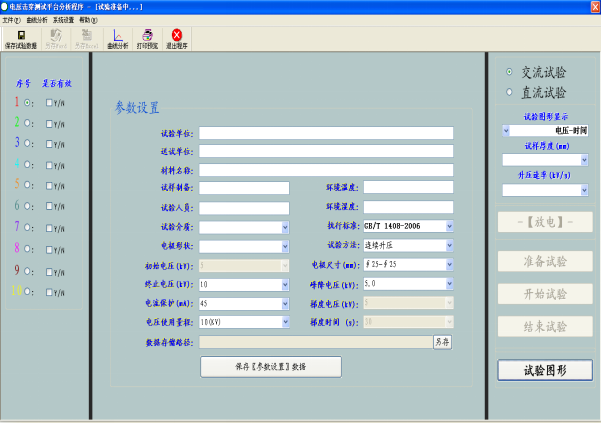The height and width of the screenshot is (424, 601).
Task: Click the 保存【参数设置】数据 button
Action: (x=271, y=367)
